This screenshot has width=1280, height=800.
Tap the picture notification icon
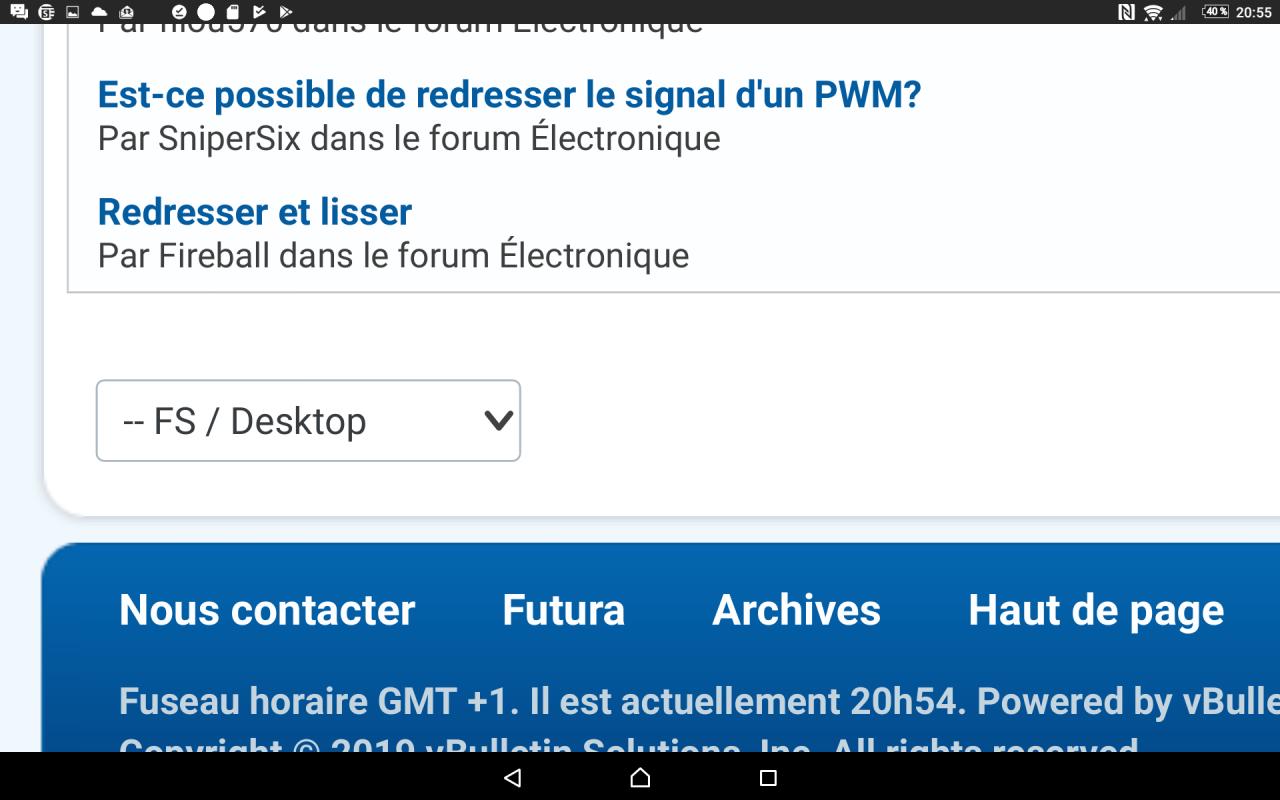(72, 12)
